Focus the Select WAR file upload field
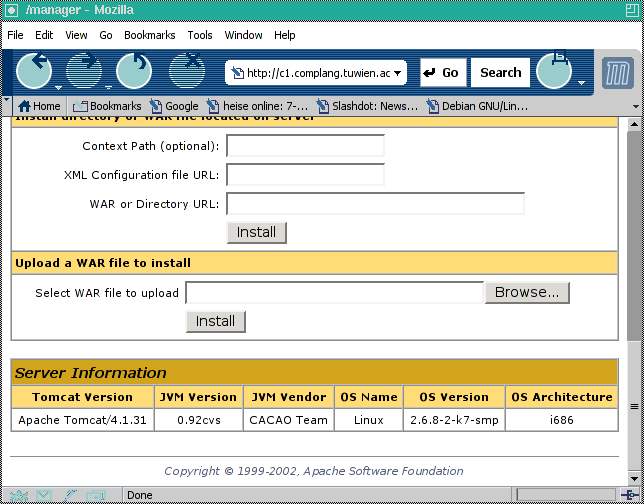 [334, 292]
